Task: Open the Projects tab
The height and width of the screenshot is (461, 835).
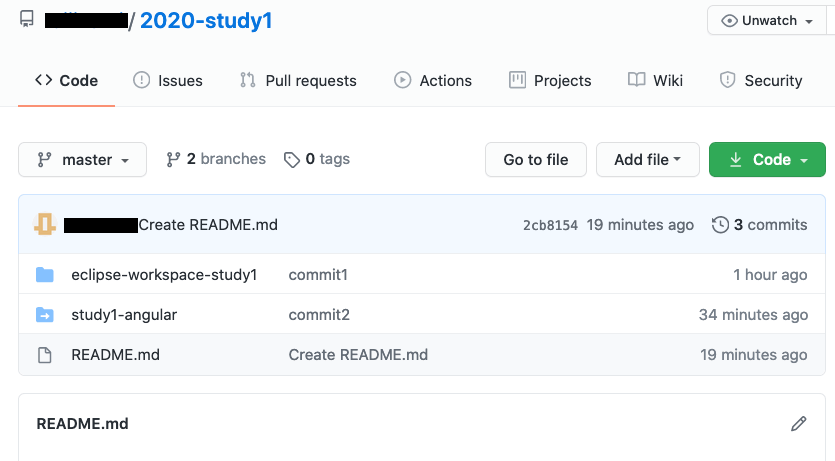Action: pyautogui.click(x=550, y=80)
